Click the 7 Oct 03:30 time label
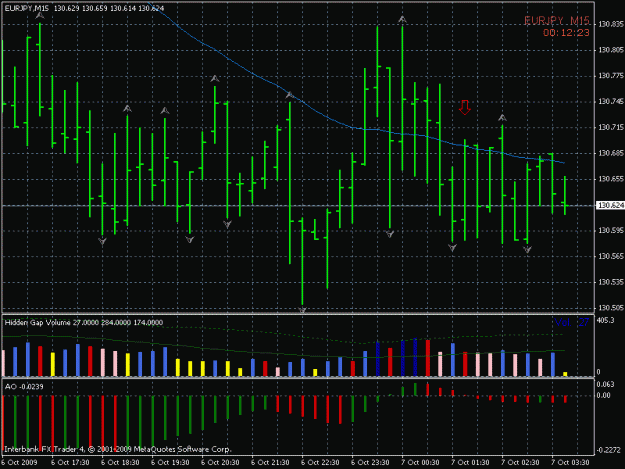625x469 pixels. point(570,463)
